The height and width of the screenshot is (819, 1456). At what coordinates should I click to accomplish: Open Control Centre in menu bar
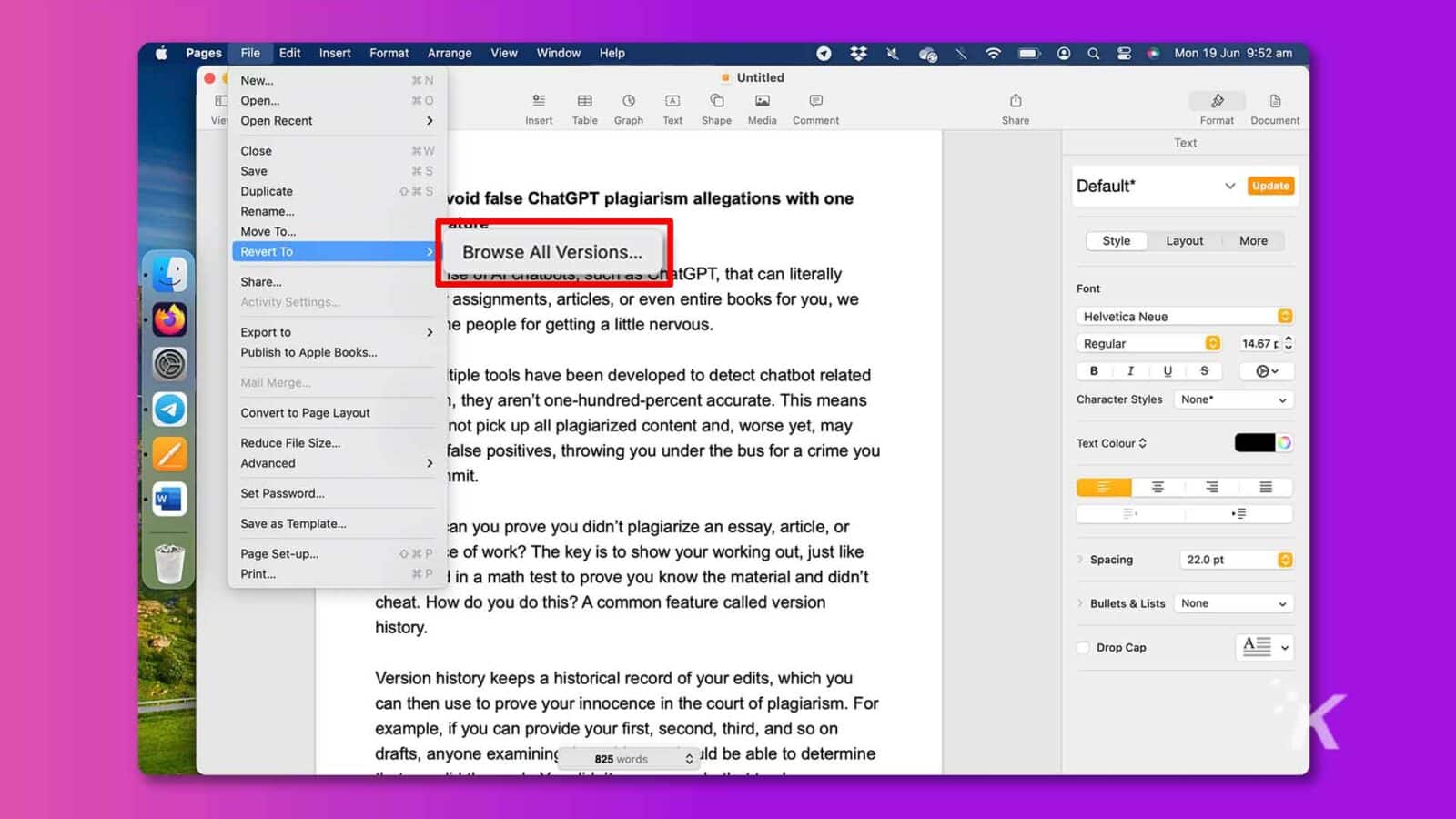point(1124,54)
